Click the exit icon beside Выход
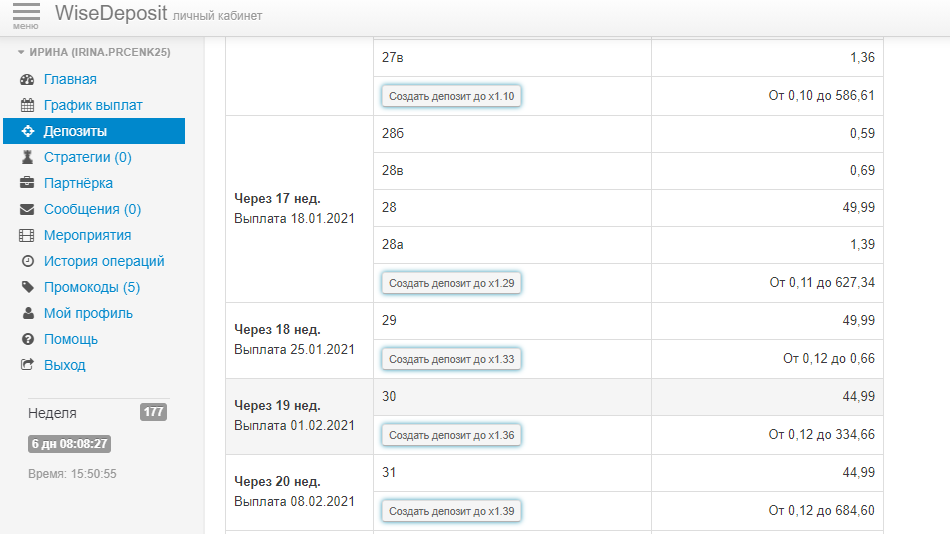Image resolution: width=950 pixels, height=534 pixels. [x=27, y=366]
